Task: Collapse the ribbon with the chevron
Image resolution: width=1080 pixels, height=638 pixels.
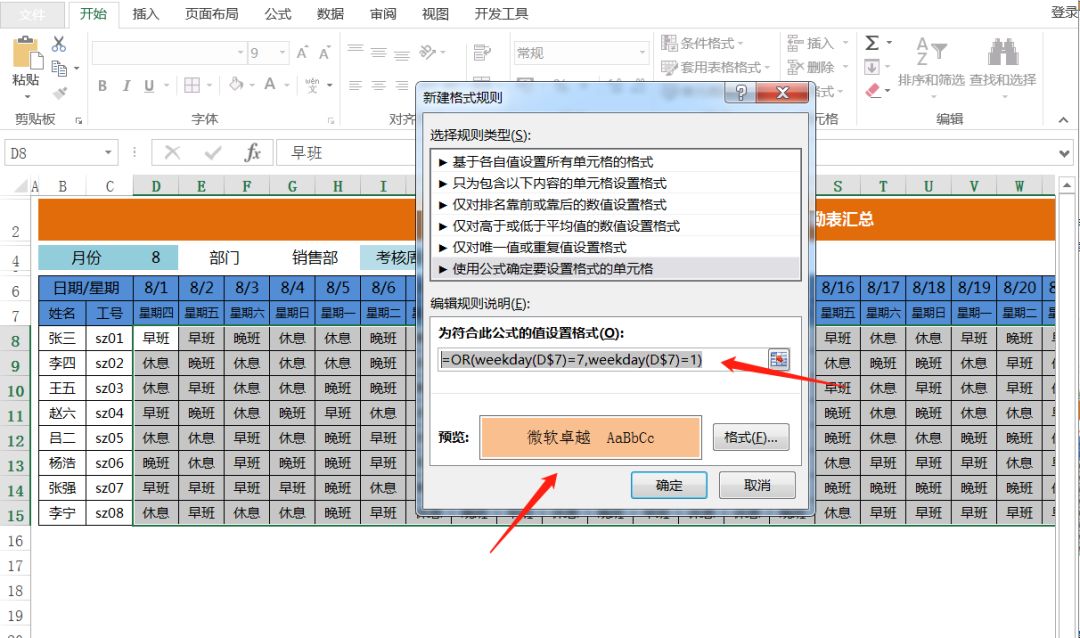Action: pyautogui.click(x=1063, y=118)
